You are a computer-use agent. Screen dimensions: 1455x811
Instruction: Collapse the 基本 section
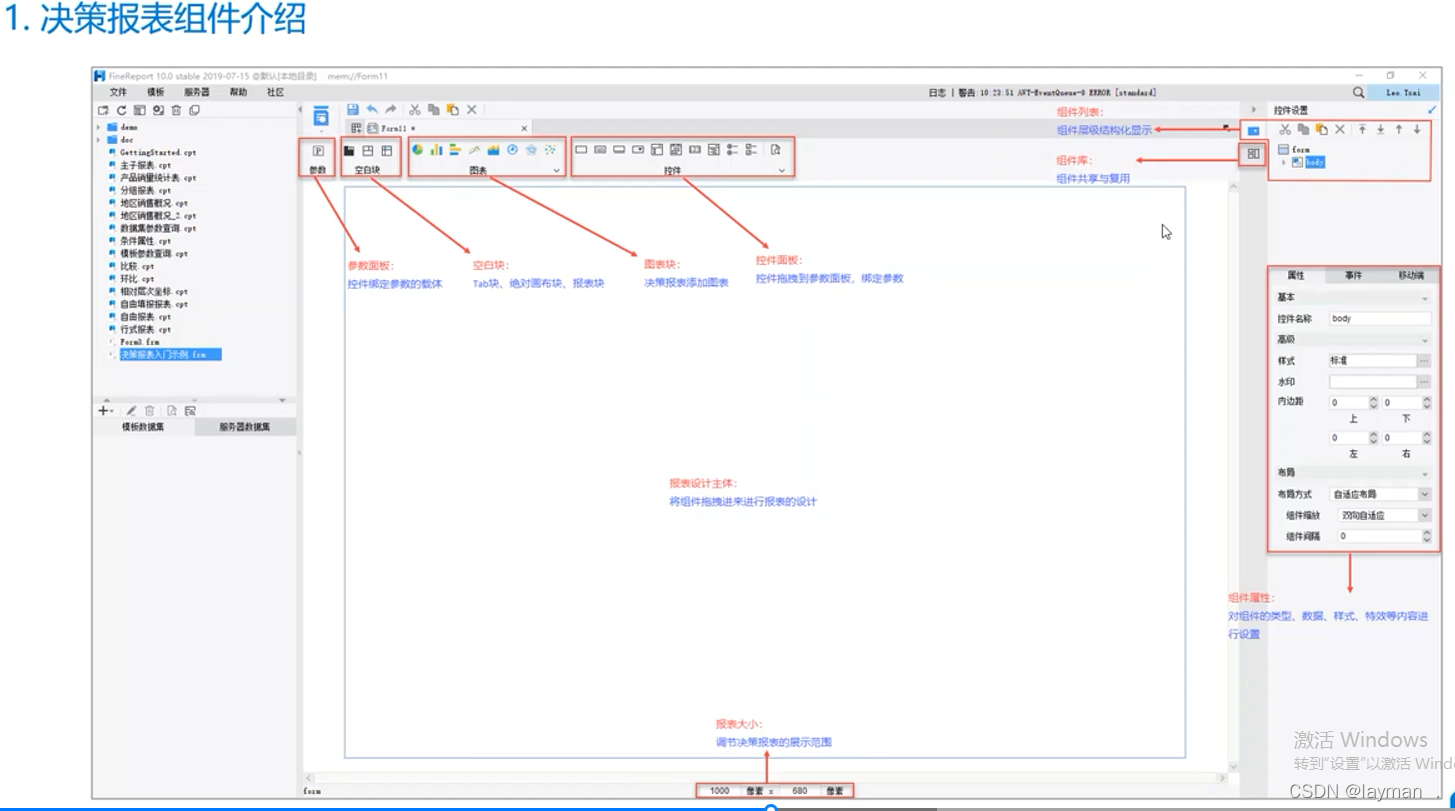pyautogui.click(x=1425, y=298)
